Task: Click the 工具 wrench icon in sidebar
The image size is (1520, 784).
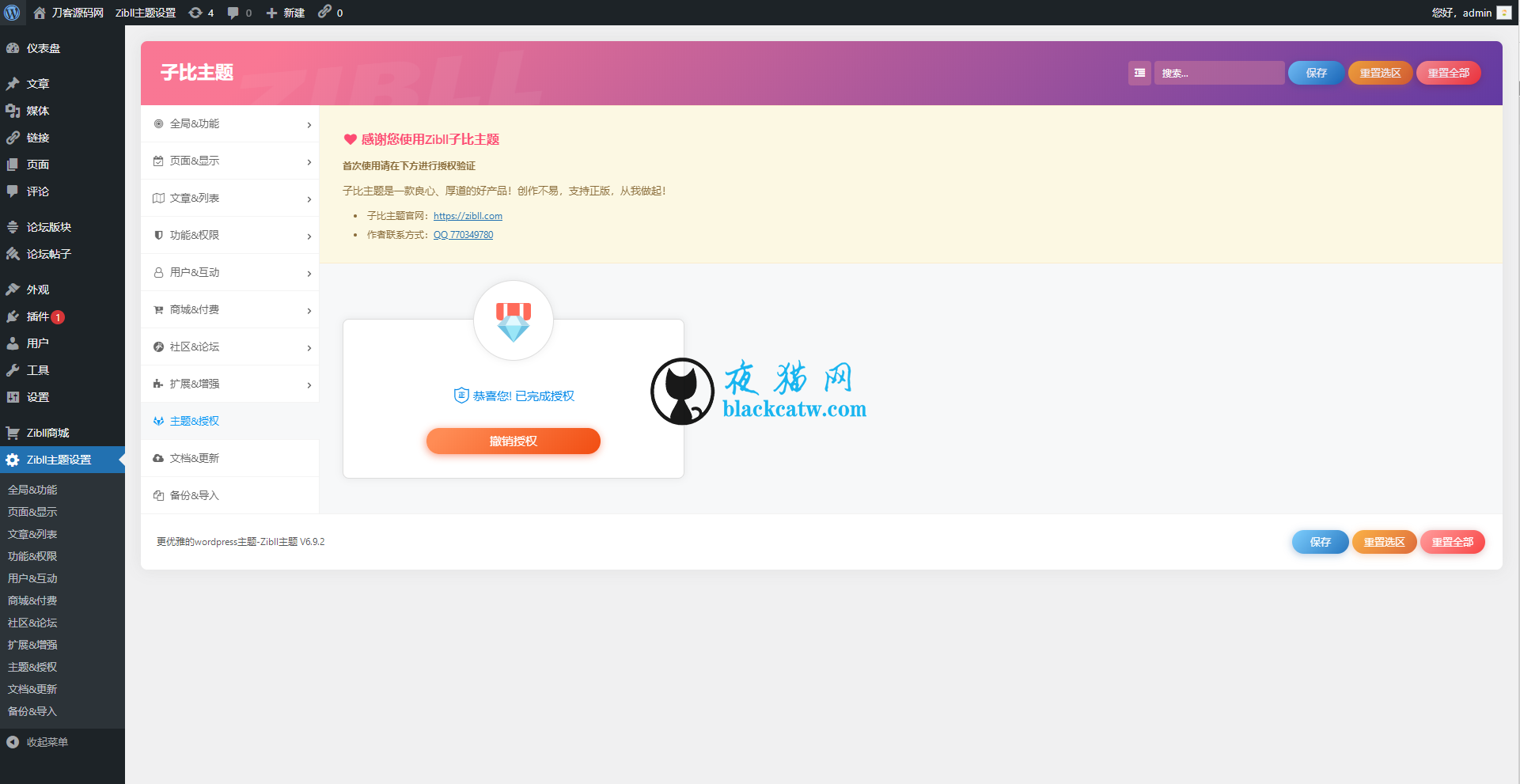Action: pos(13,370)
